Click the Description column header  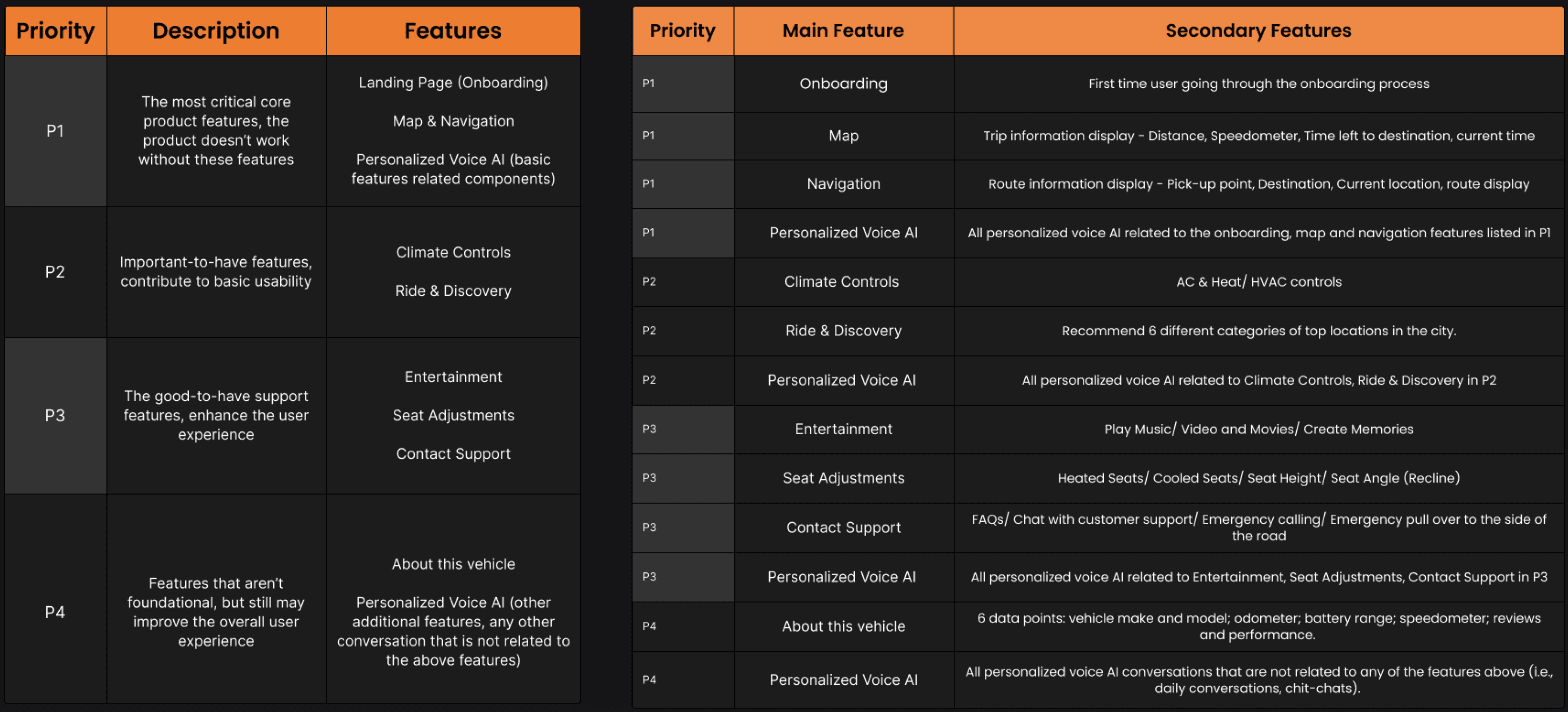[x=216, y=31]
